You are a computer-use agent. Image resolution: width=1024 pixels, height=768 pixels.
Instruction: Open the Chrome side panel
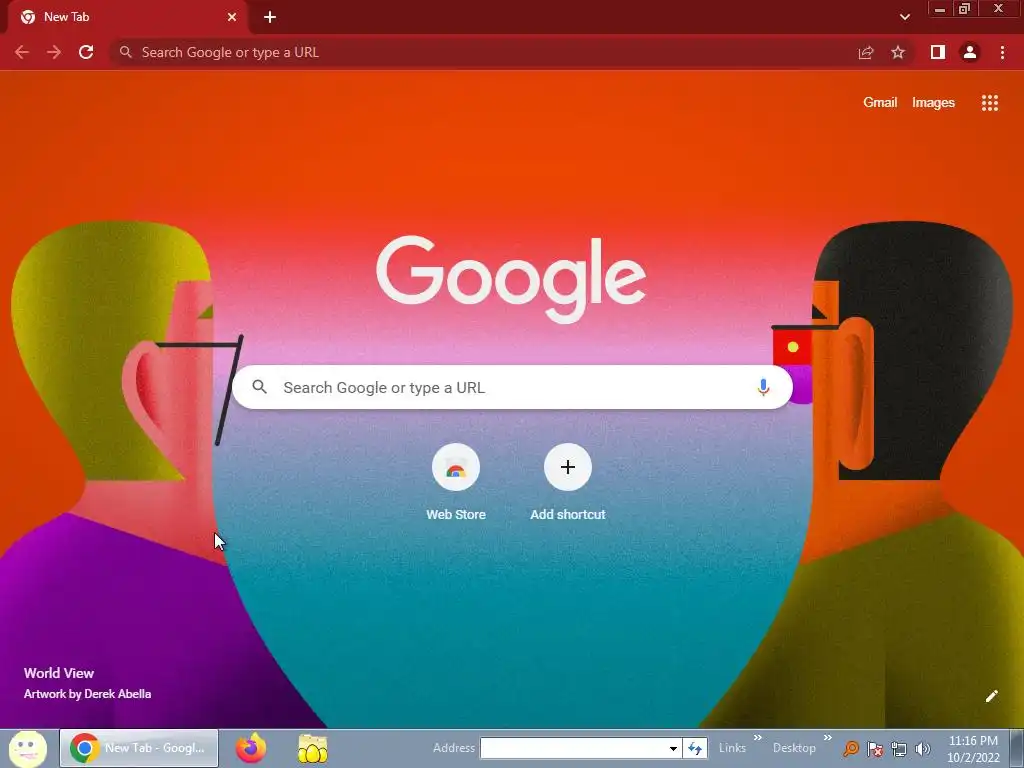coord(938,52)
